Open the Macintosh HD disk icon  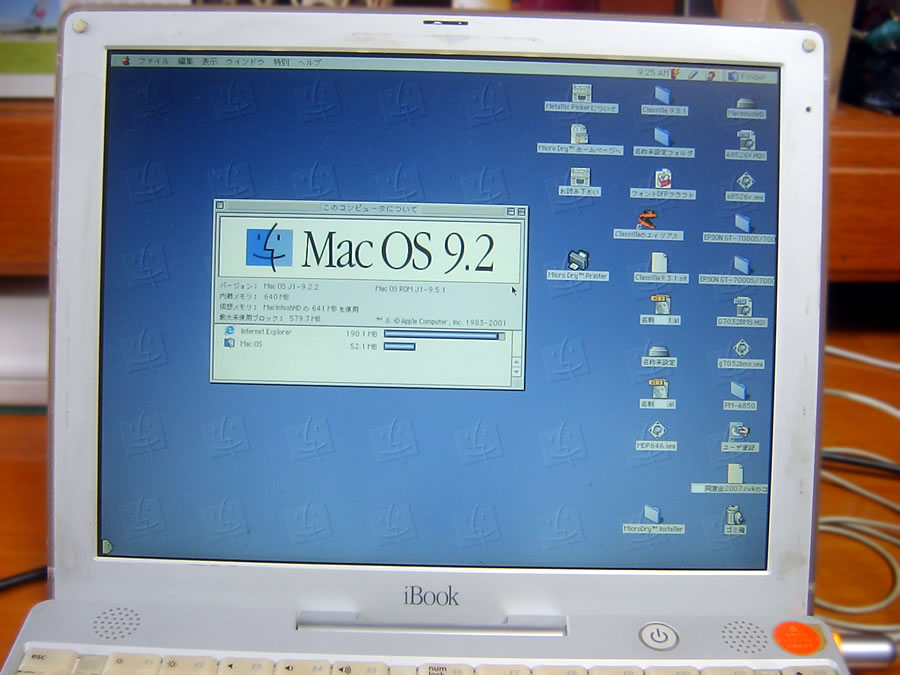click(x=746, y=107)
